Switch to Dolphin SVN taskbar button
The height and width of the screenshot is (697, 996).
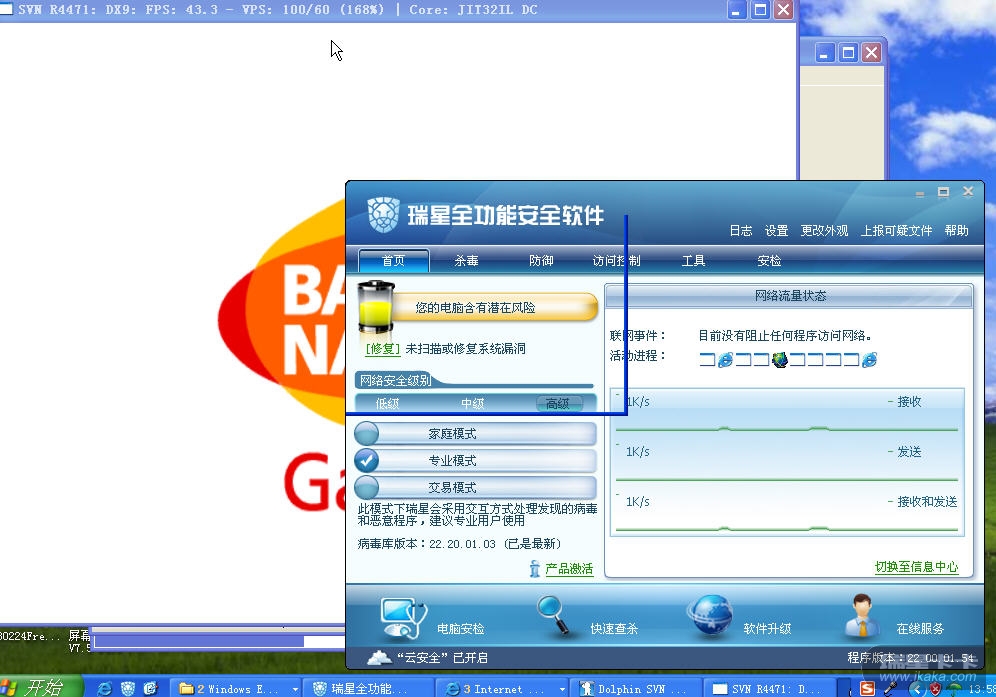coord(635,689)
